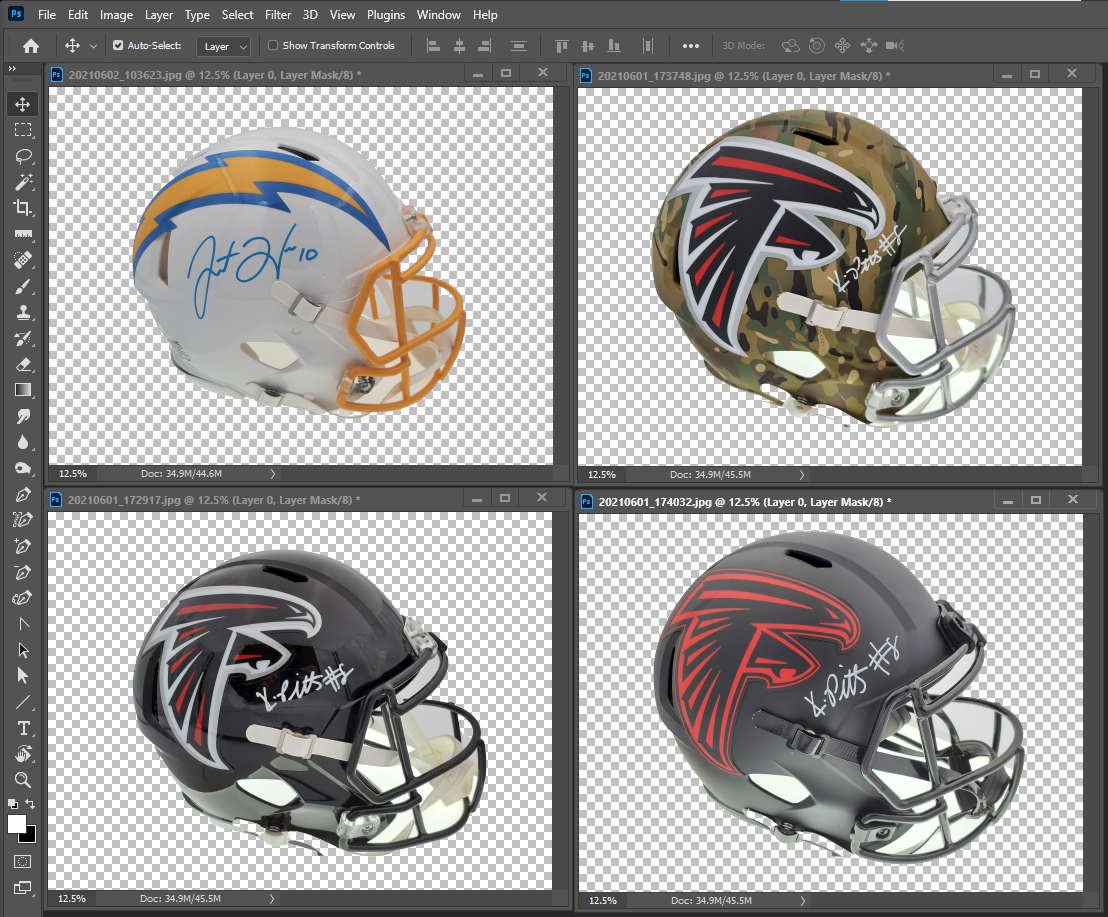Select the Move tool
The height and width of the screenshot is (917, 1108).
coord(22,103)
